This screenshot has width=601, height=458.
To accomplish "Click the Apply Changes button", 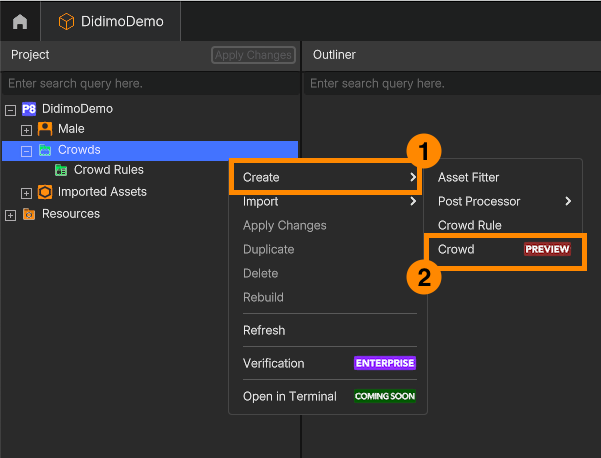I will pos(253,55).
